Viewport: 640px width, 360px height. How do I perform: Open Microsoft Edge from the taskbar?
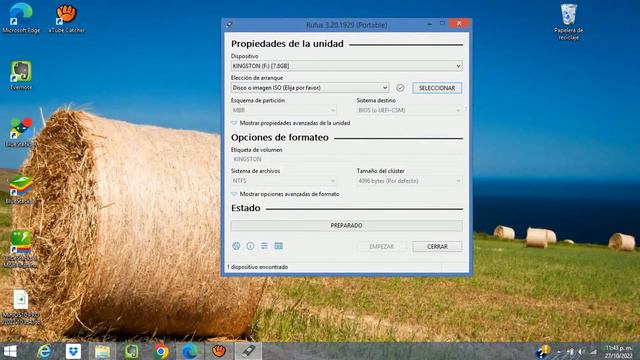190,351
